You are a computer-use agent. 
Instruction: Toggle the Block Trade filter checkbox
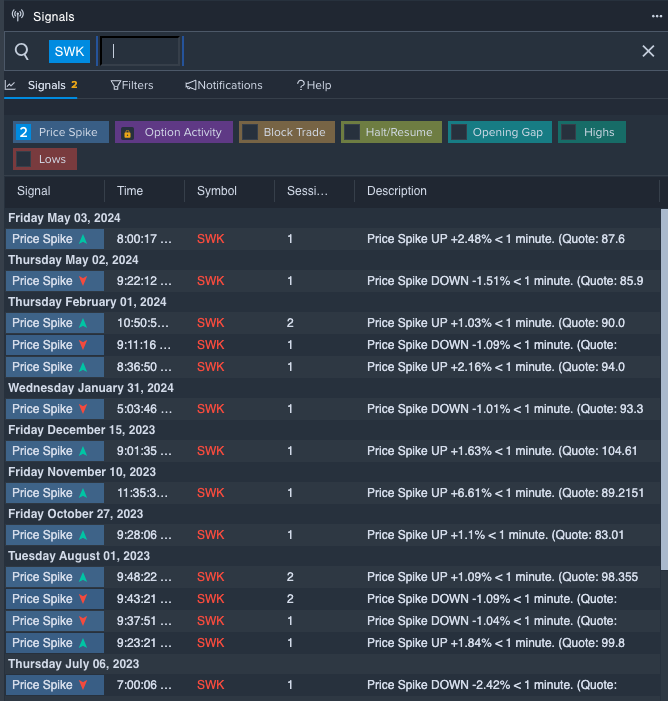tap(250, 132)
